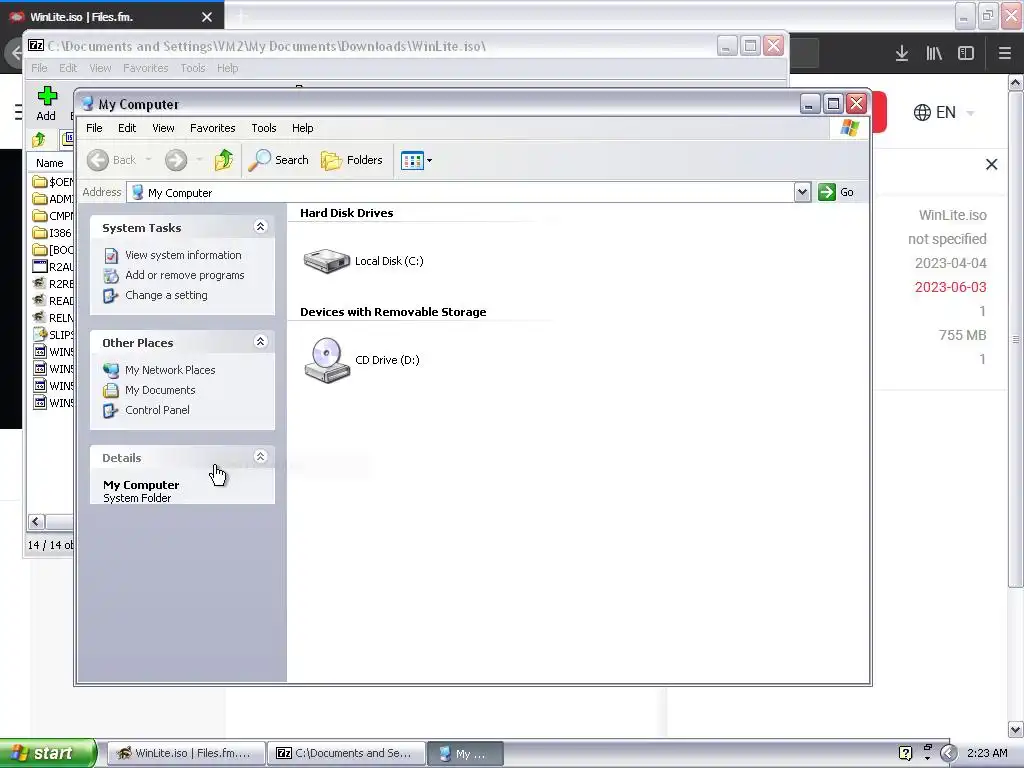Open the Favorites menu in 7-Zip window
The height and width of the screenshot is (768, 1024).
pos(146,68)
